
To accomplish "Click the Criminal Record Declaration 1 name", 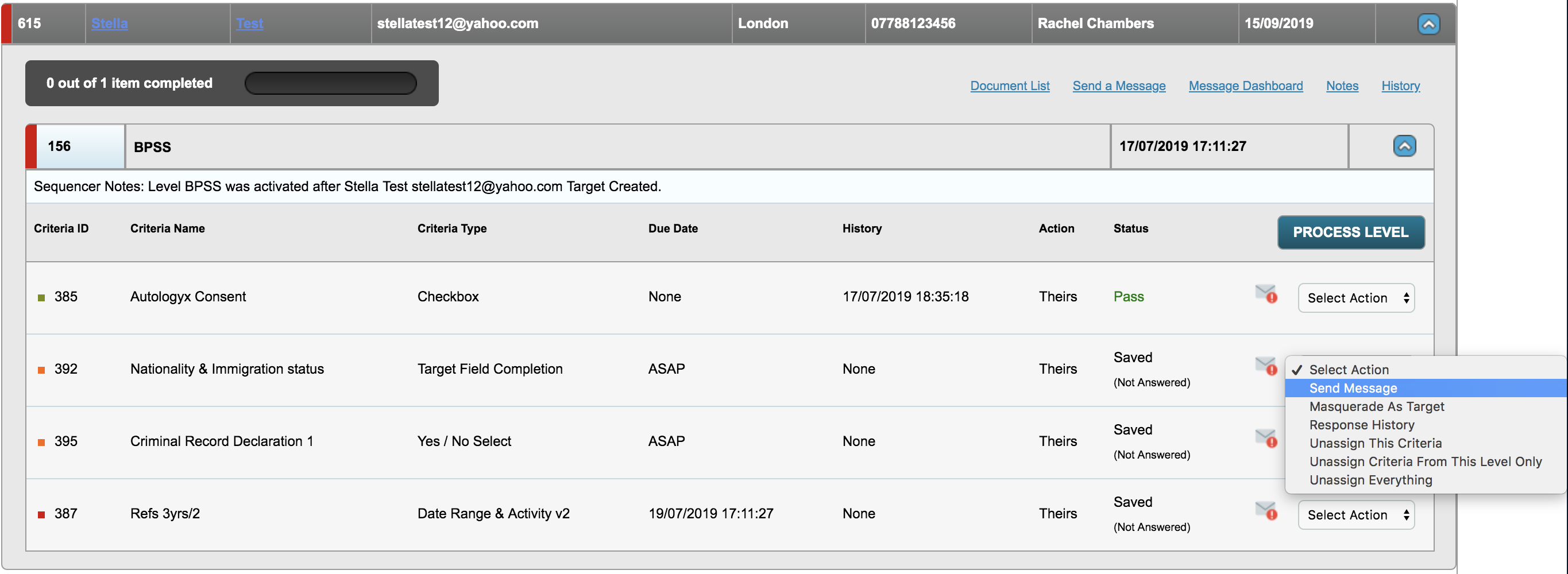I will coord(222,441).
